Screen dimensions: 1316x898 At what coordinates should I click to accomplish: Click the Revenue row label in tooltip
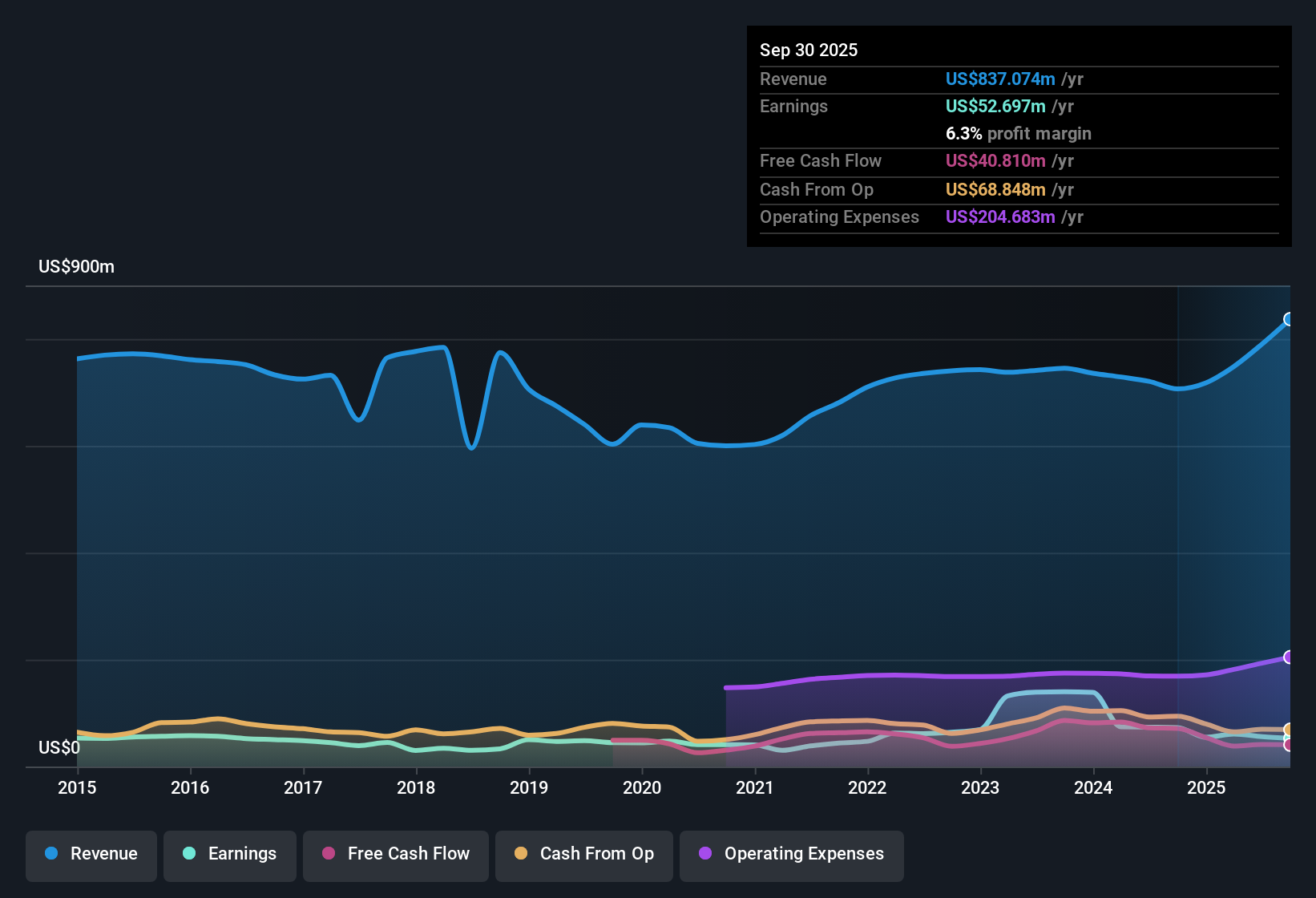793,79
